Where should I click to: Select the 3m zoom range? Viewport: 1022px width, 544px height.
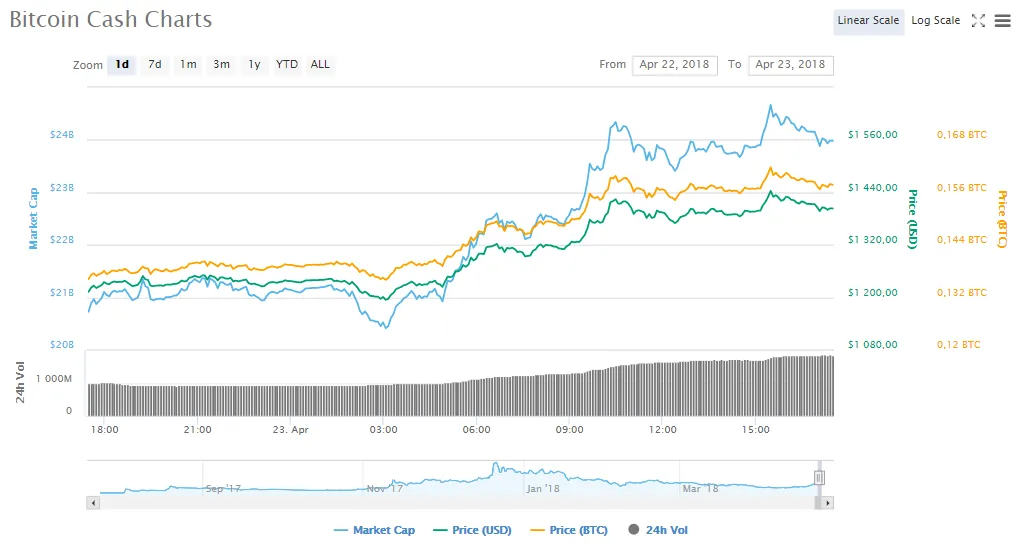pyautogui.click(x=222, y=64)
